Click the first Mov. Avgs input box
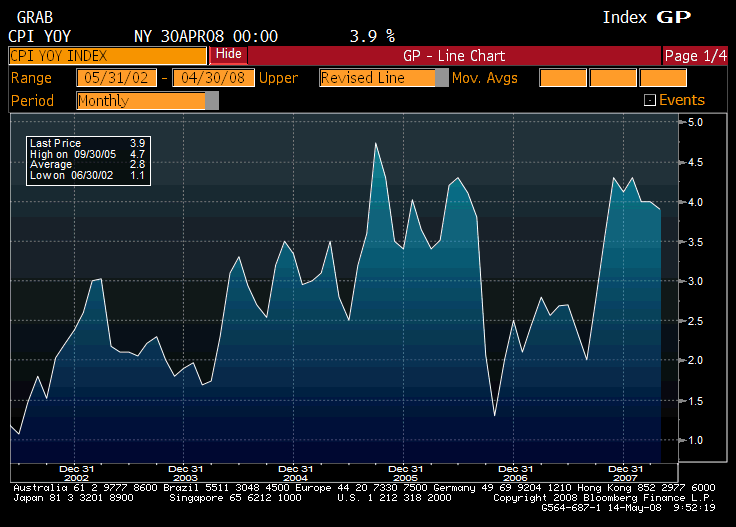 [562, 78]
